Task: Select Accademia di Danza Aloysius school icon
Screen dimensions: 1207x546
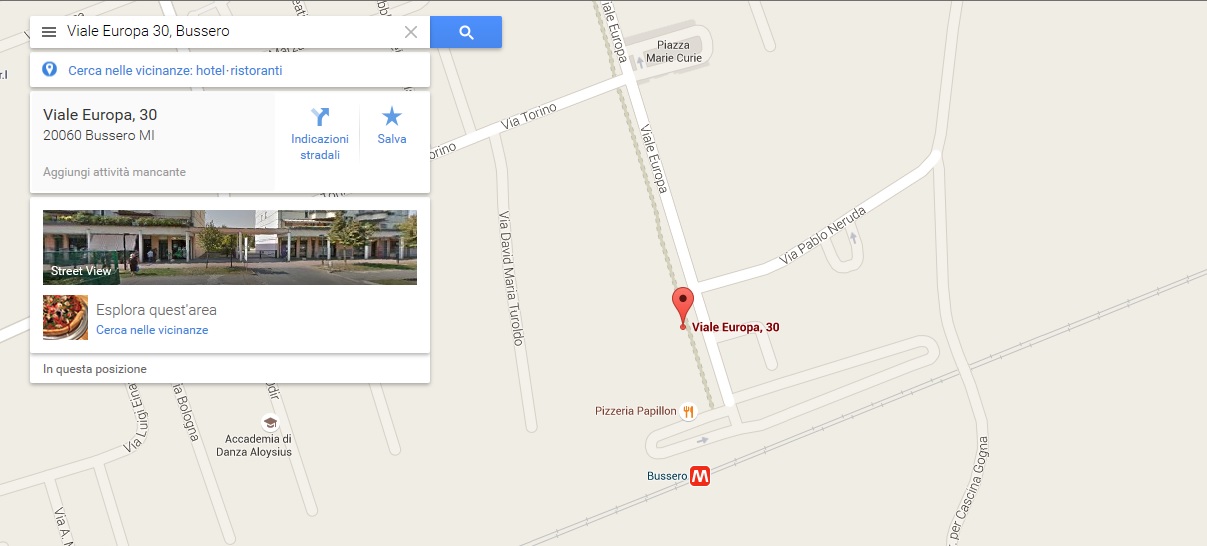Action: [x=269, y=422]
